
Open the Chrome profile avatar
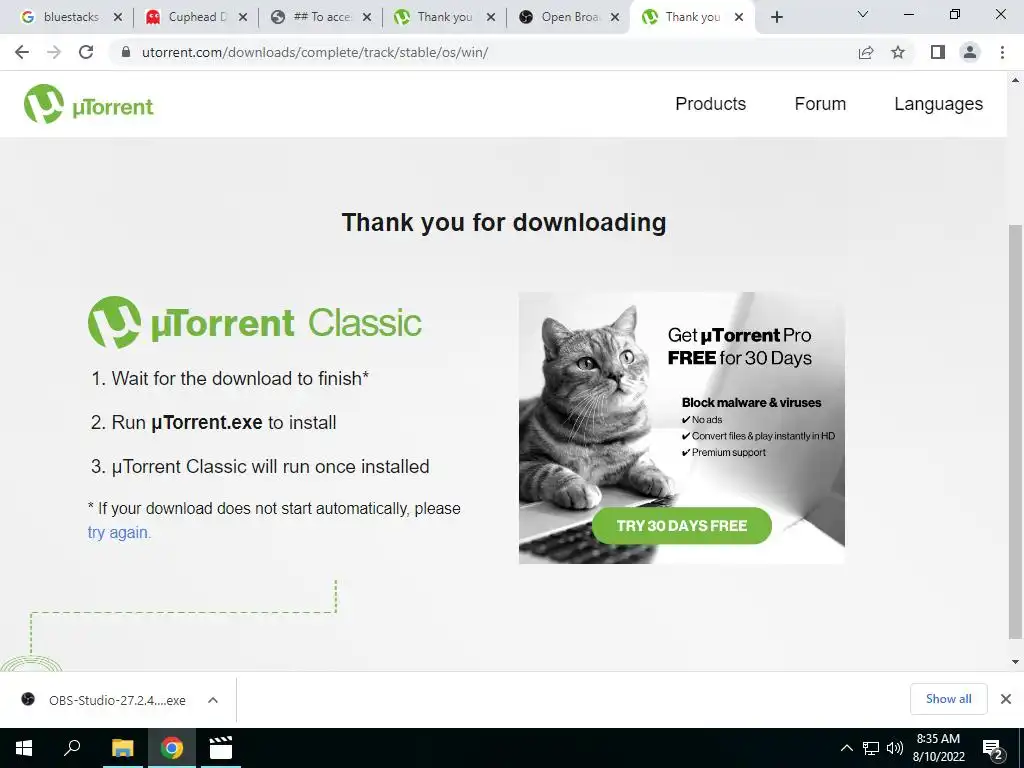pos(970,52)
